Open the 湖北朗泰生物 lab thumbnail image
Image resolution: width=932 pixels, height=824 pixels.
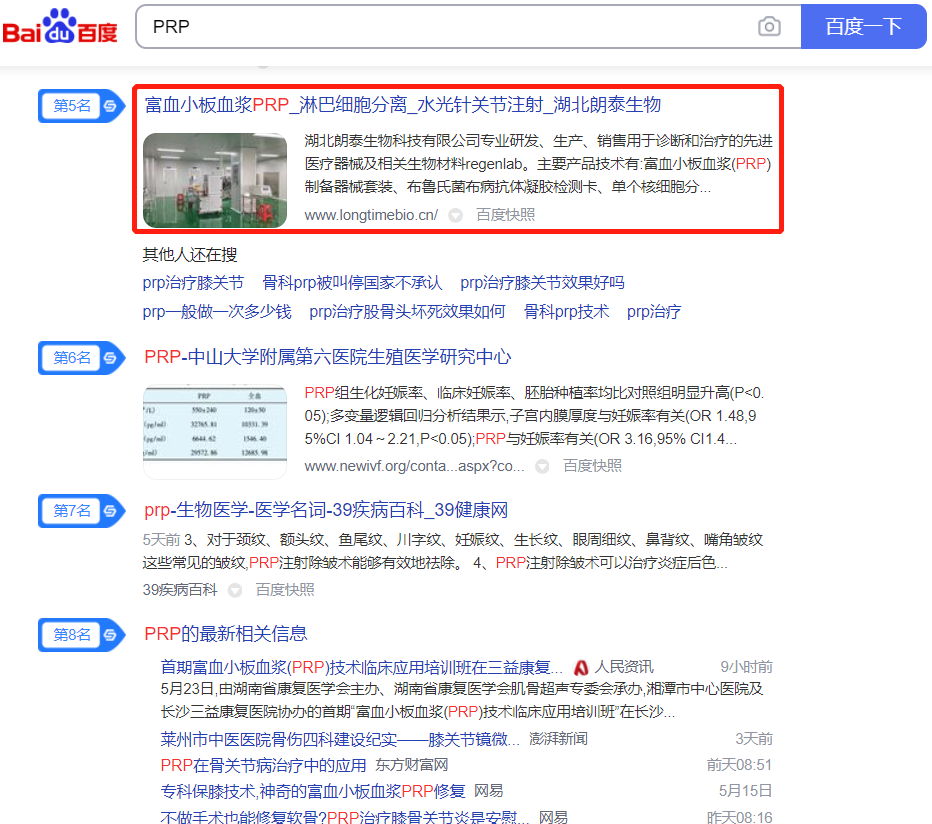(x=215, y=180)
